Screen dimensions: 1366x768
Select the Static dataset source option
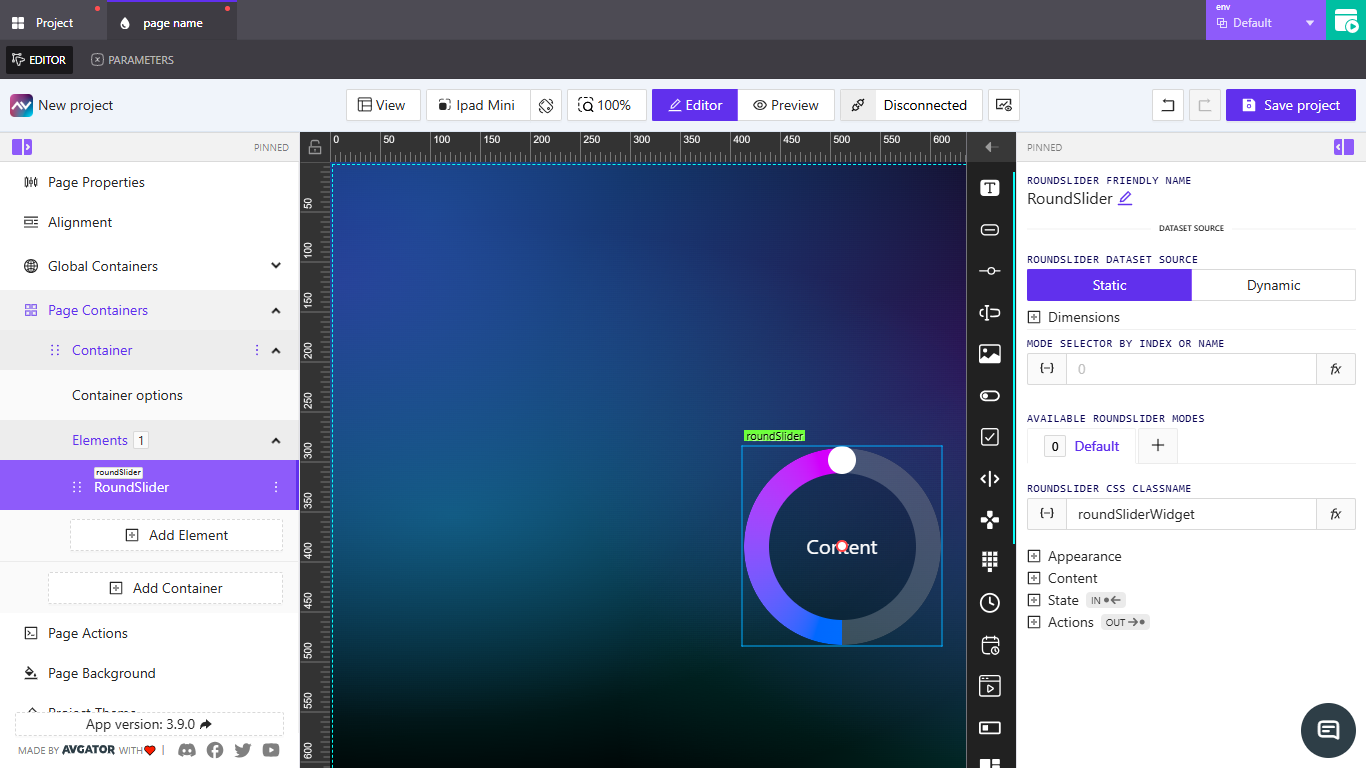click(x=1109, y=285)
